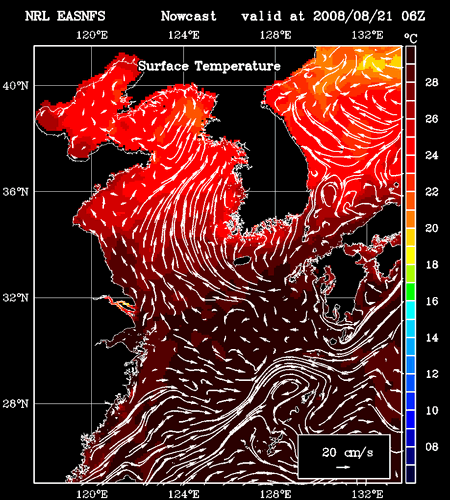This screenshot has height=500, width=450.
Task: Click the top 132°E longitude label
Action: [x=367, y=35]
